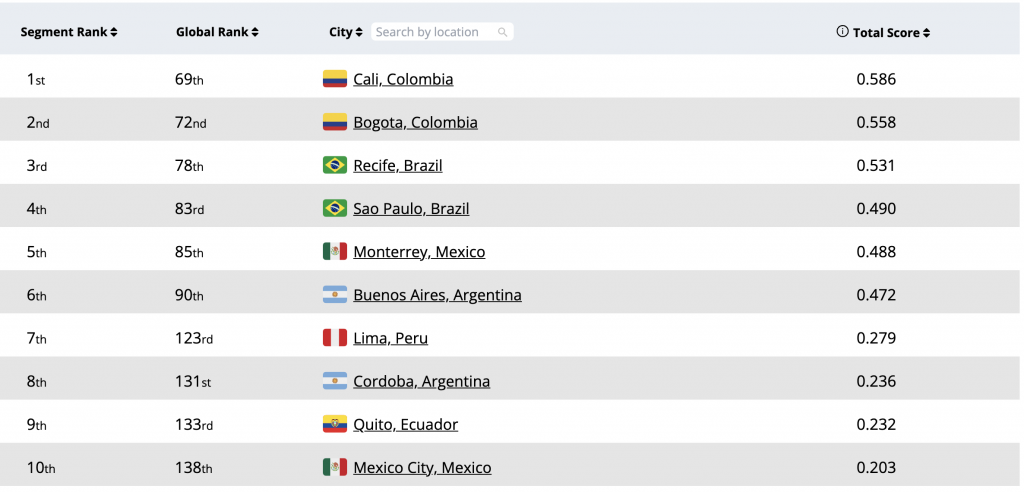Click the Brazil flag next to Recife
1024x492 pixels.
point(334,165)
